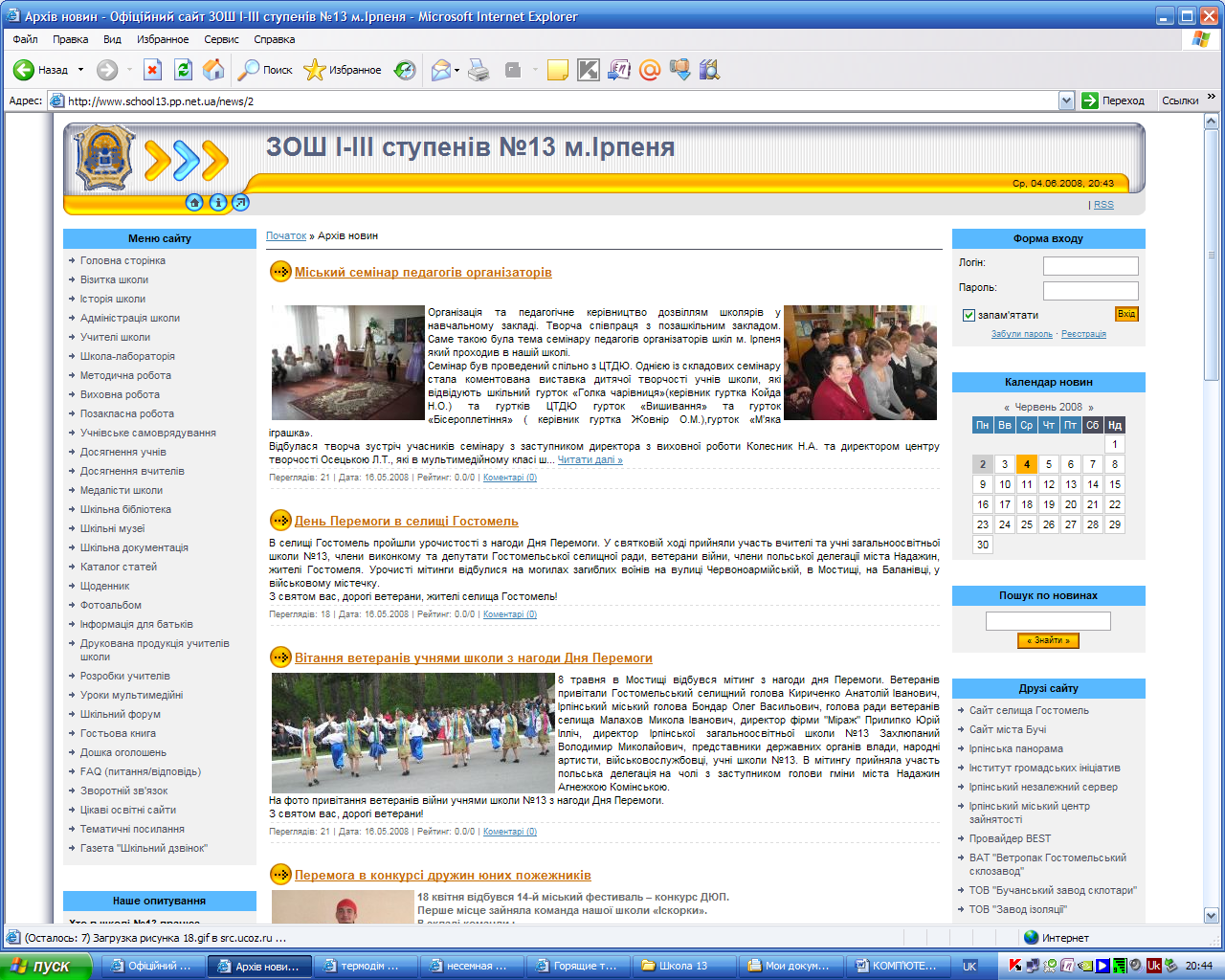Expand the Ссылки links toolbar chevron

(x=1212, y=97)
